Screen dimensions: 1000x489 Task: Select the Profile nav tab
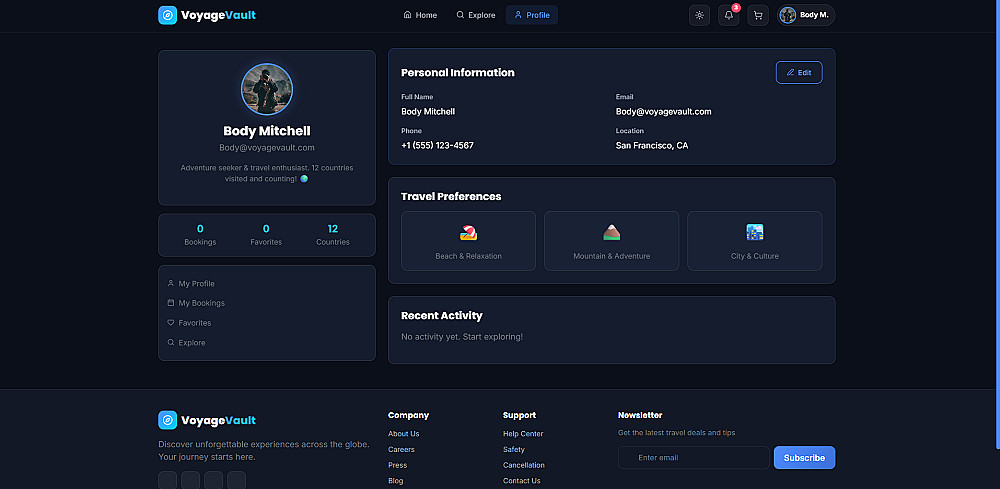click(532, 15)
